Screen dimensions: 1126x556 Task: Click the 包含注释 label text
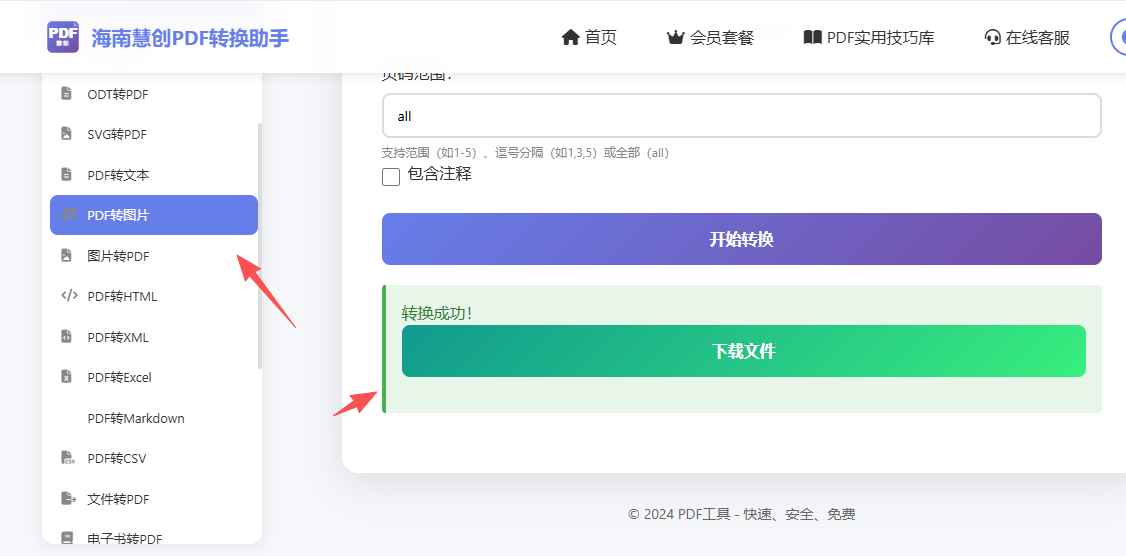[439, 174]
